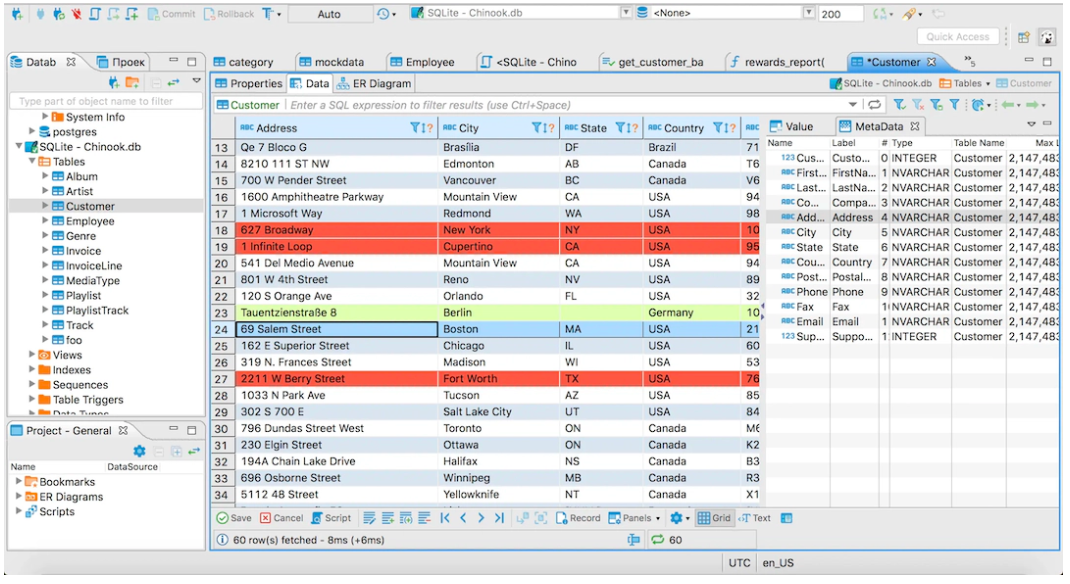This screenshot has height=584, width=1070.
Task: Toggle the Text view mode
Action: click(x=755, y=519)
